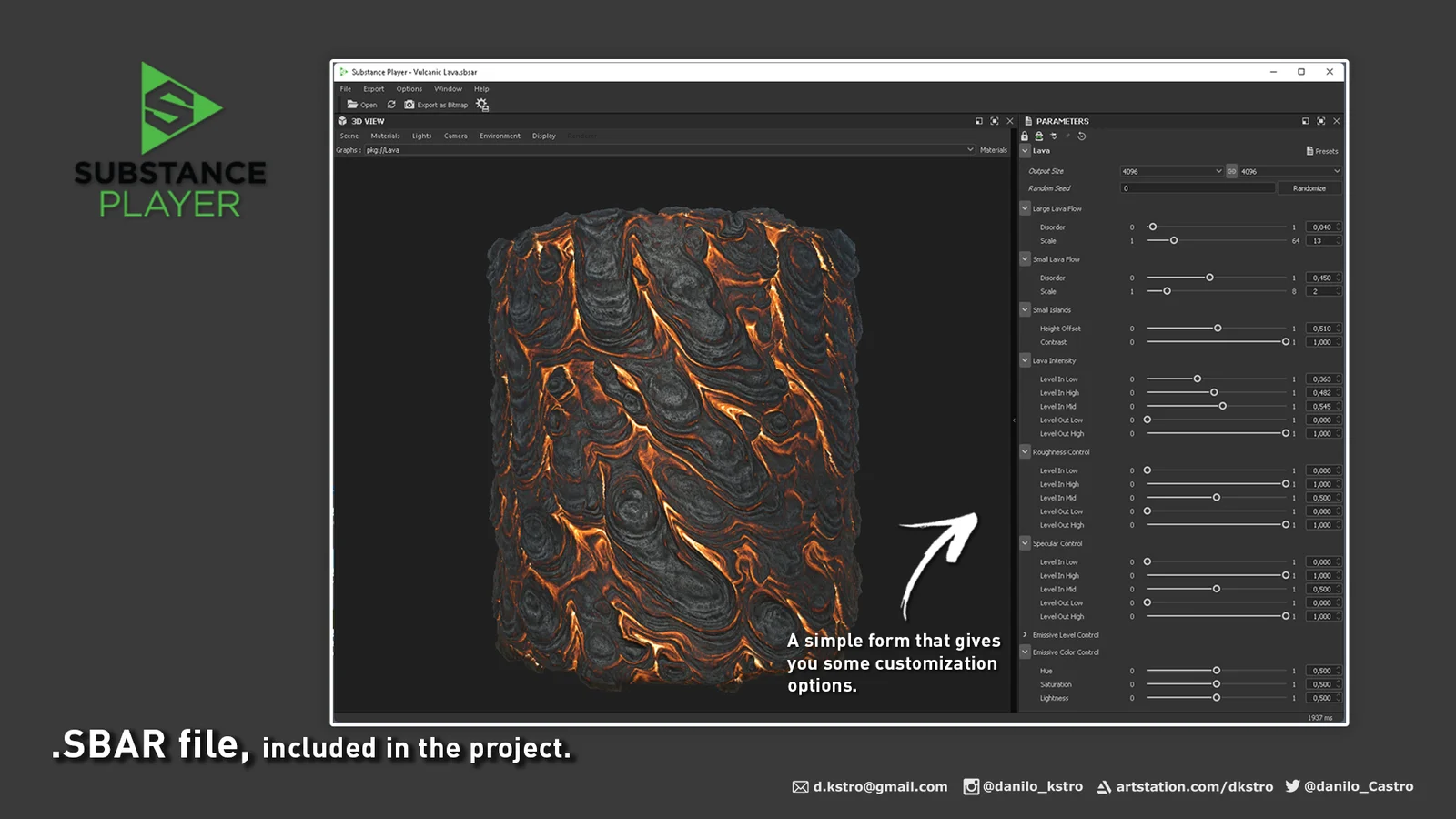Click the Randomize button
1456x819 pixels.
coord(1309,187)
